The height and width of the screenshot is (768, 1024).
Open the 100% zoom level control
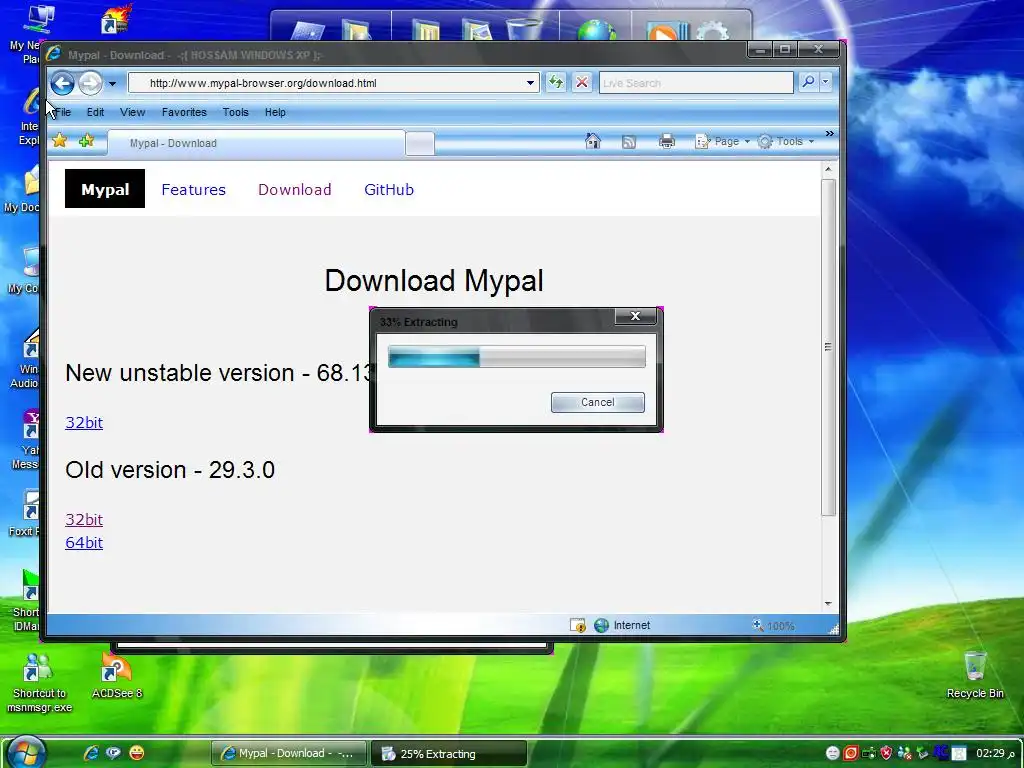tap(773, 626)
